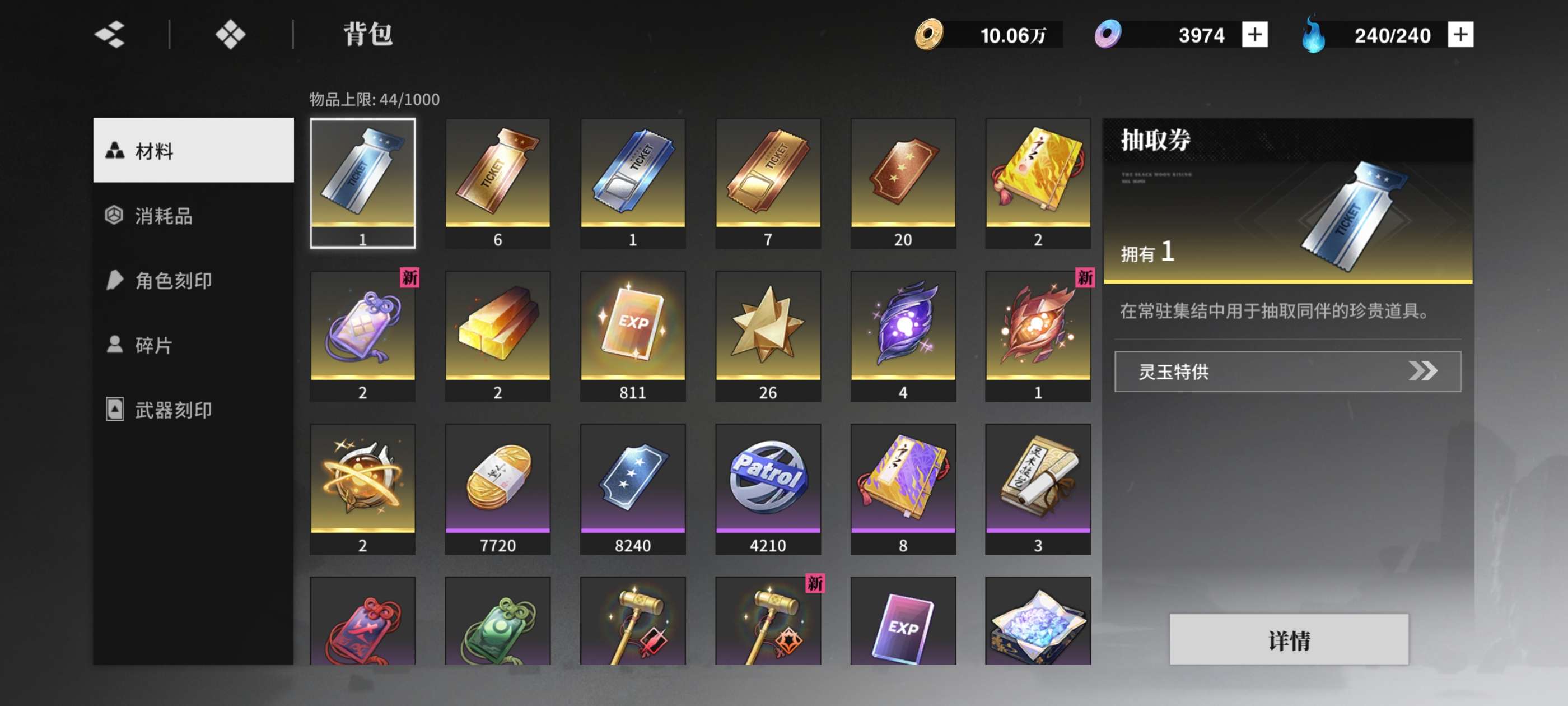
Task: Select the gold ticket with count 6
Action: point(497,183)
